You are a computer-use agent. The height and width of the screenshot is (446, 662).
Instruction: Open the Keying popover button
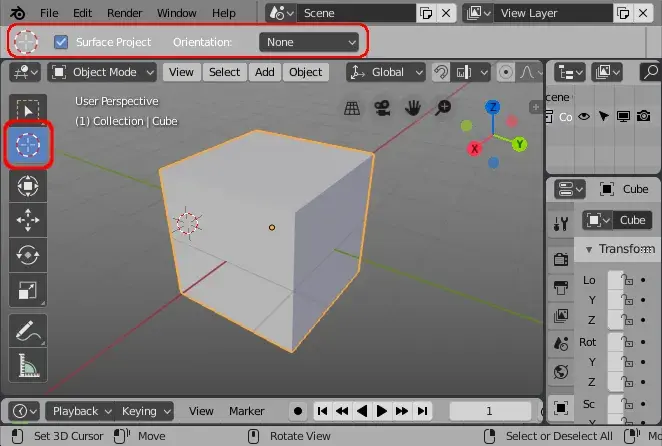(144, 411)
